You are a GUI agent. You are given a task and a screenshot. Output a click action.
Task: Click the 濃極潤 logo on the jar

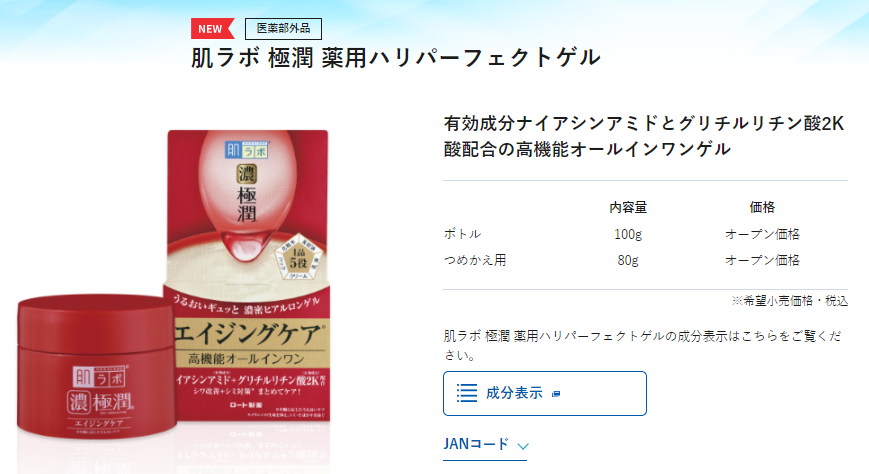tap(100, 402)
